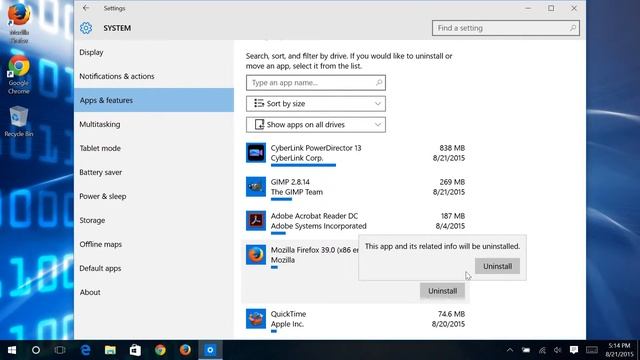Select the Adobe Acrobat Reader DC name
Viewport: 640px width, 360px height.
click(x=314, y=216)
